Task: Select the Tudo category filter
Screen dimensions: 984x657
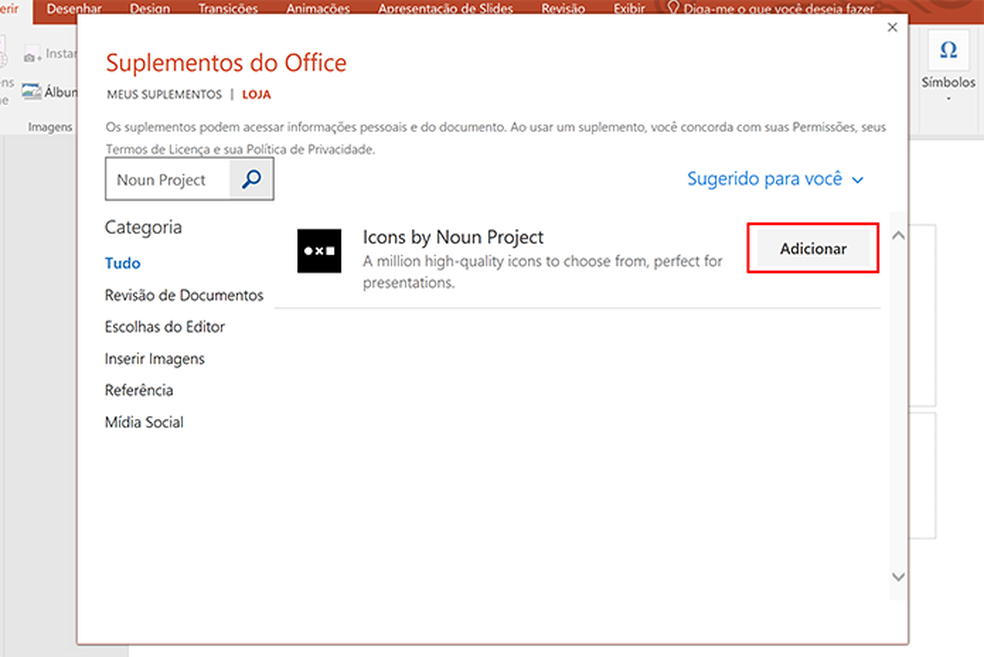Action: [122, 263]
